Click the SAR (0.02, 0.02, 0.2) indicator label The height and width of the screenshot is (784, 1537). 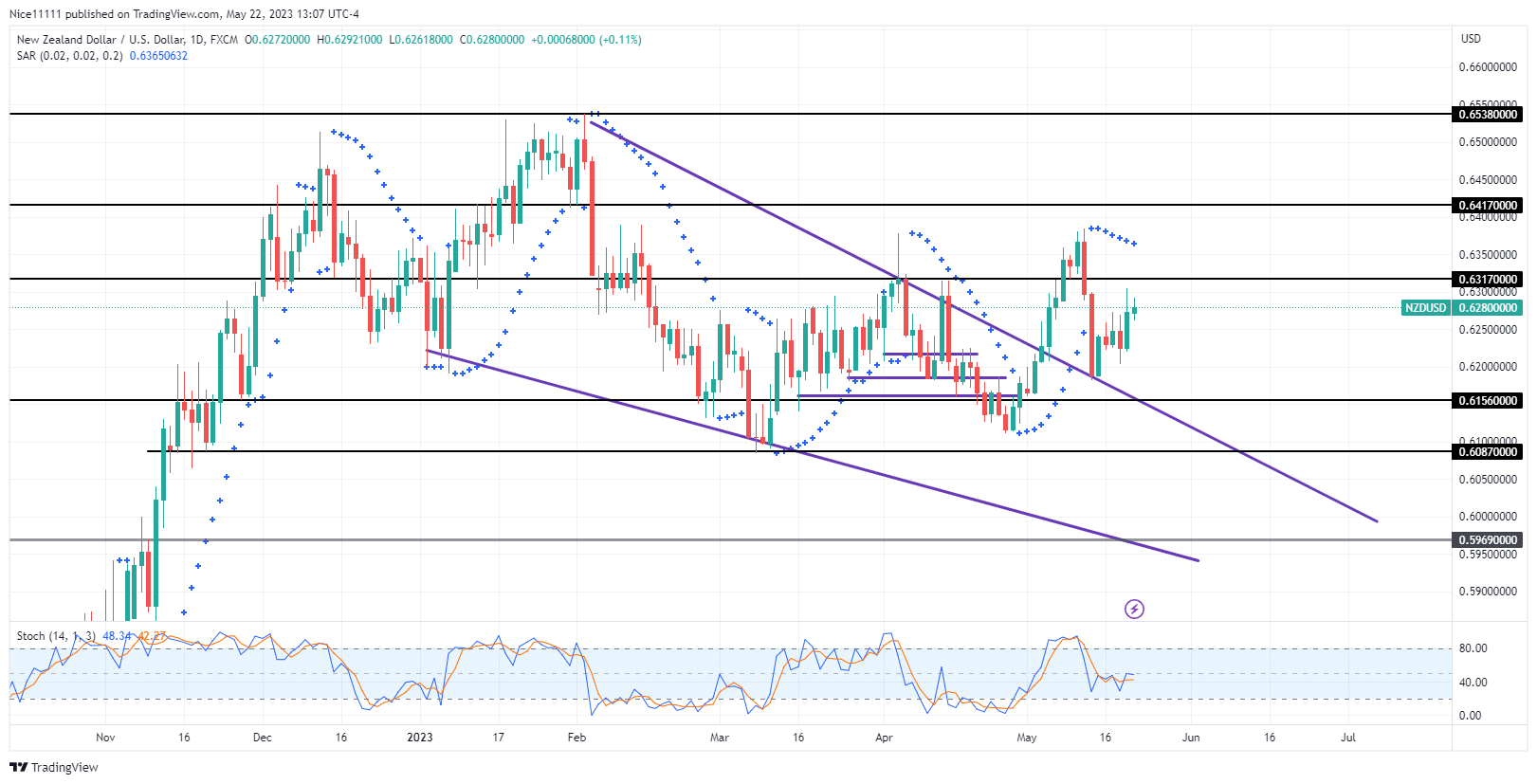(70, 56)
